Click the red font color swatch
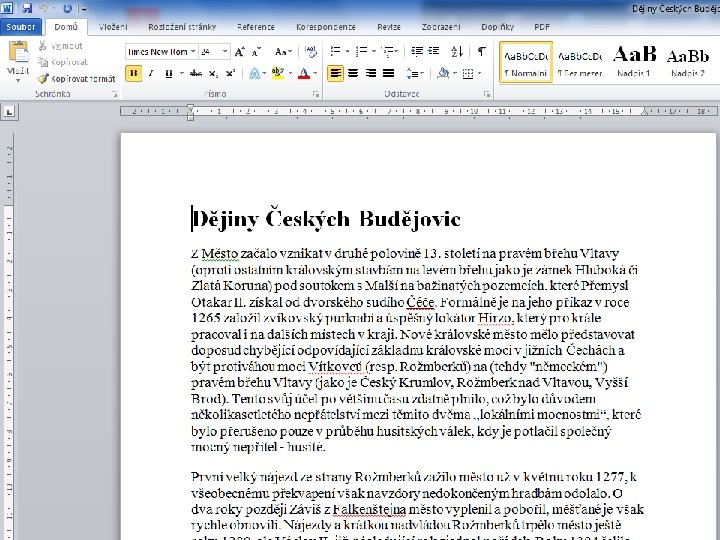This screenshot has height=540, width=720. 303,72
